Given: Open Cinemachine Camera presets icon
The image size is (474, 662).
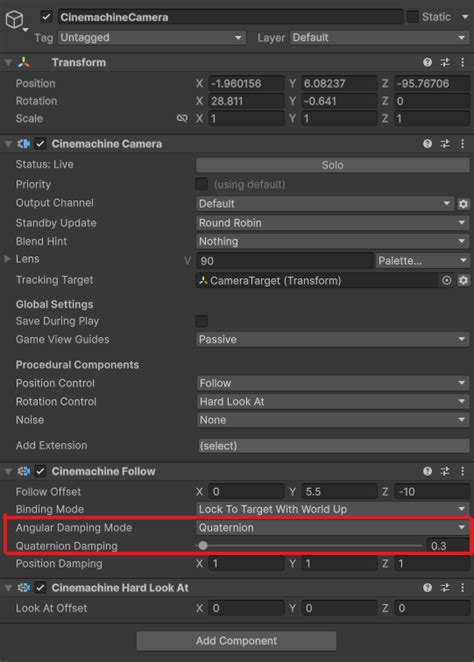Looking at the screenshot, I should click(445, 144).
